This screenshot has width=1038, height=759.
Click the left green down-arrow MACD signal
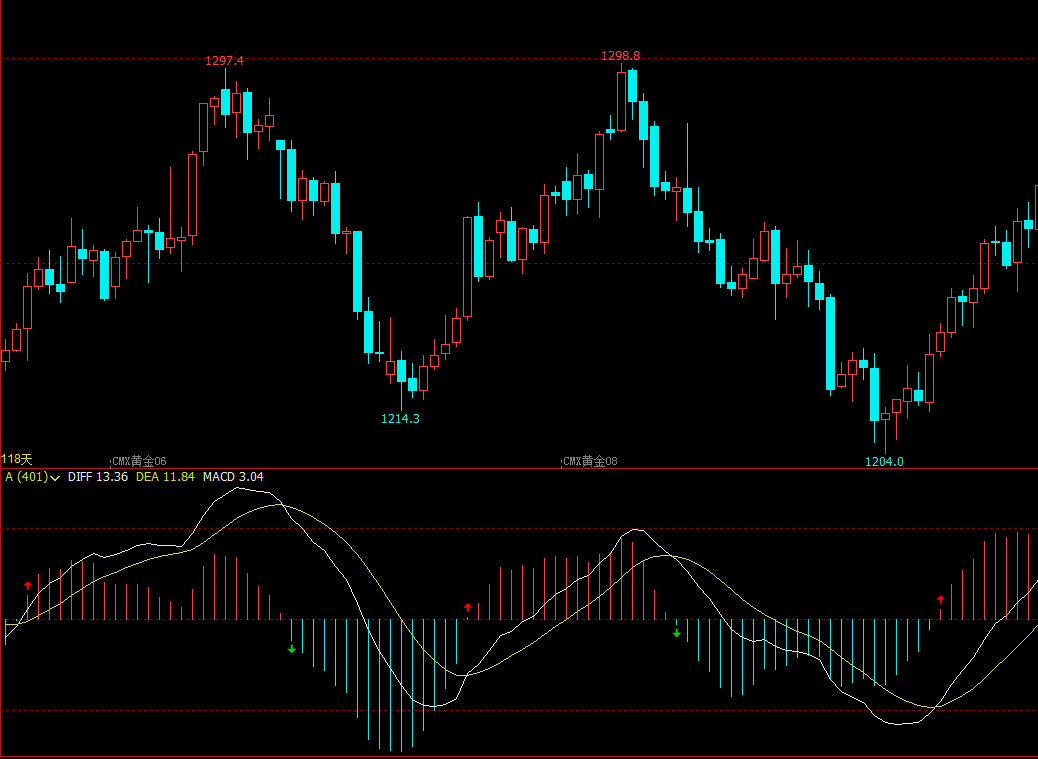click(292, 649)
